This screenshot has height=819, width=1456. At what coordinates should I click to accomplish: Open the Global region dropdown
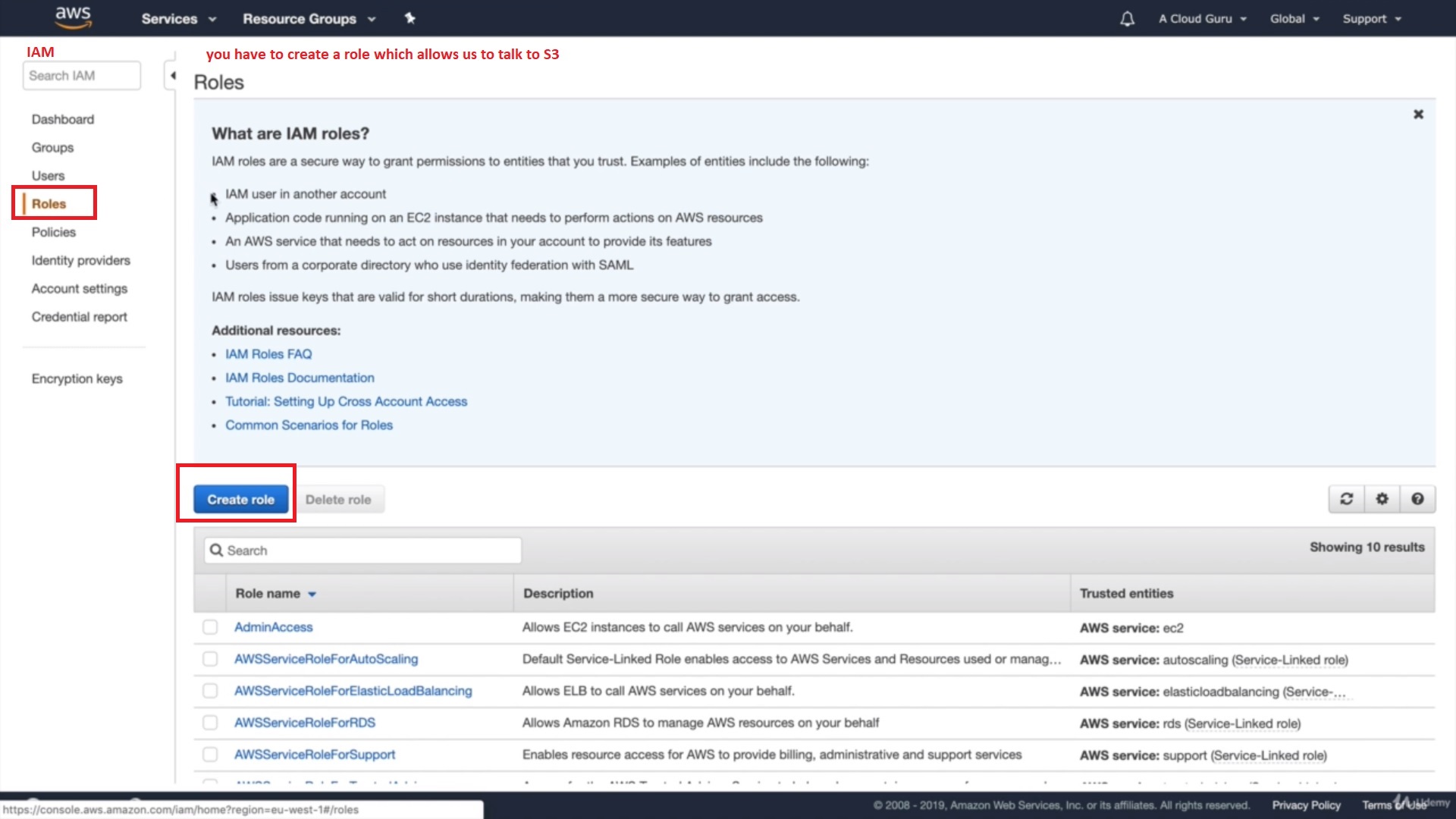[x=1294, y=19]
